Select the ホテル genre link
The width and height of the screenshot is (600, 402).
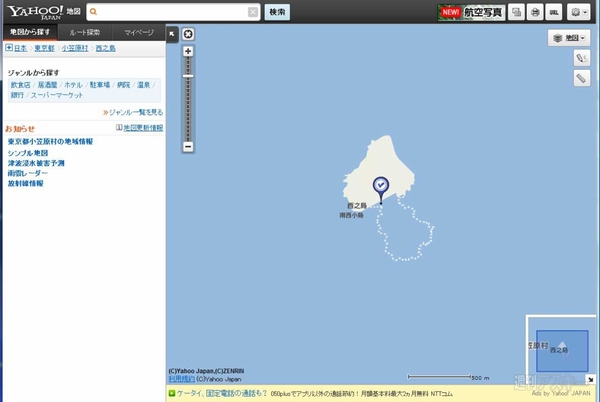point(73,85)
